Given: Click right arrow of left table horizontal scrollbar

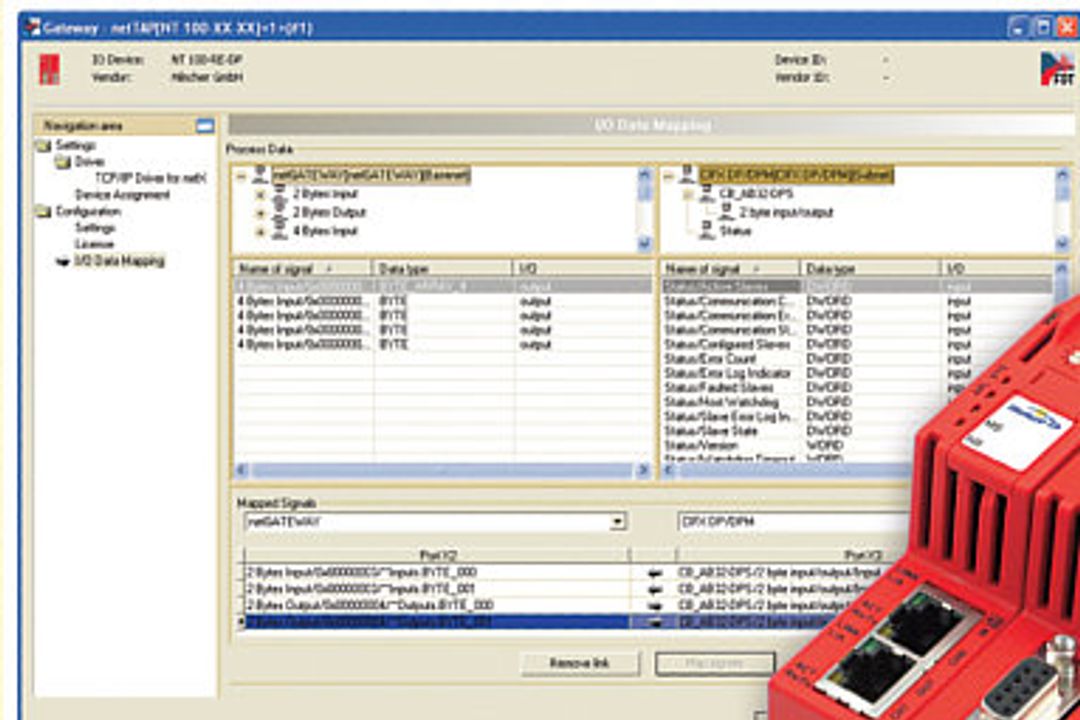Looking at the screenshot, I should (643, 470).
